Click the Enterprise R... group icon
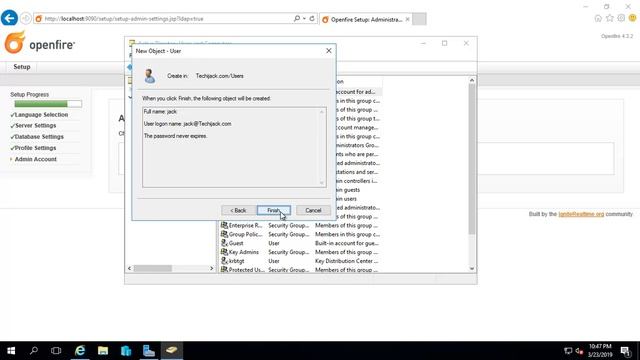 point(224,225)
